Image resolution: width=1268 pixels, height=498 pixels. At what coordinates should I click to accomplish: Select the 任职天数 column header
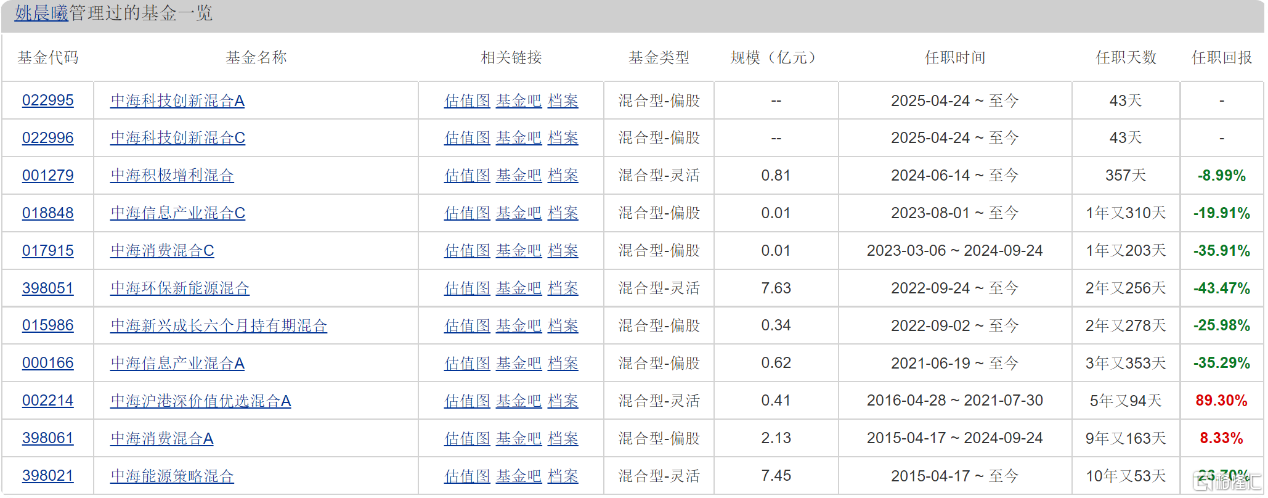[1126, 58]
